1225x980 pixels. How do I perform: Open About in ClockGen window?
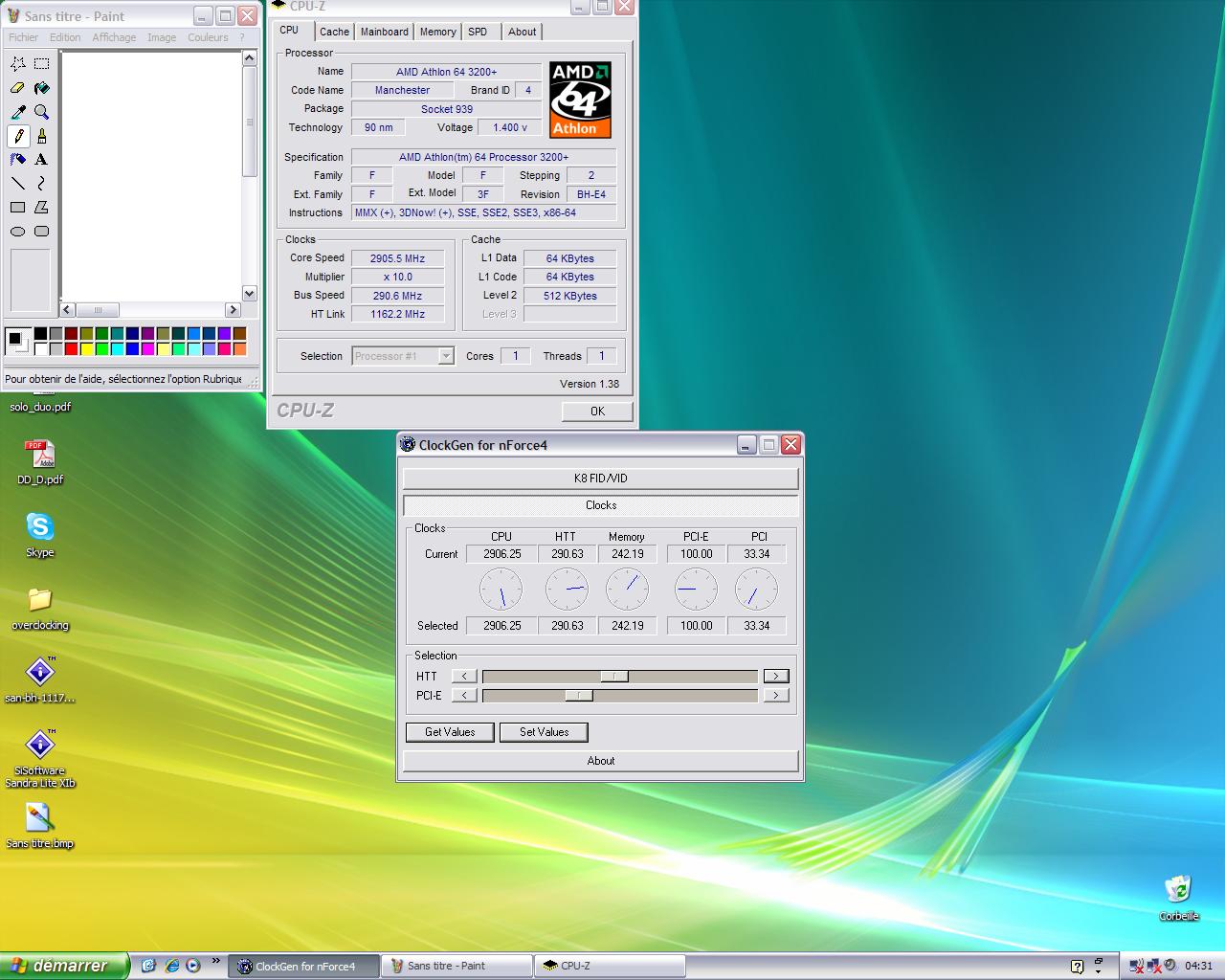point(601,761)
